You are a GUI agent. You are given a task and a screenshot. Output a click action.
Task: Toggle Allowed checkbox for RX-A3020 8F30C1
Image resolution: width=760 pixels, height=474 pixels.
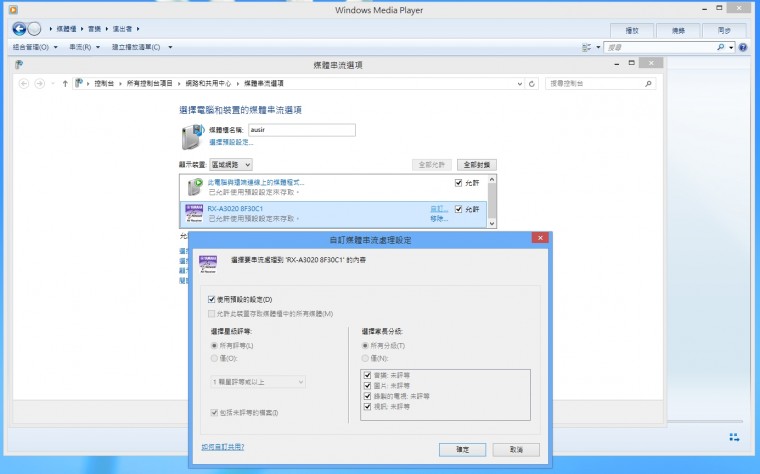(459, 209)
